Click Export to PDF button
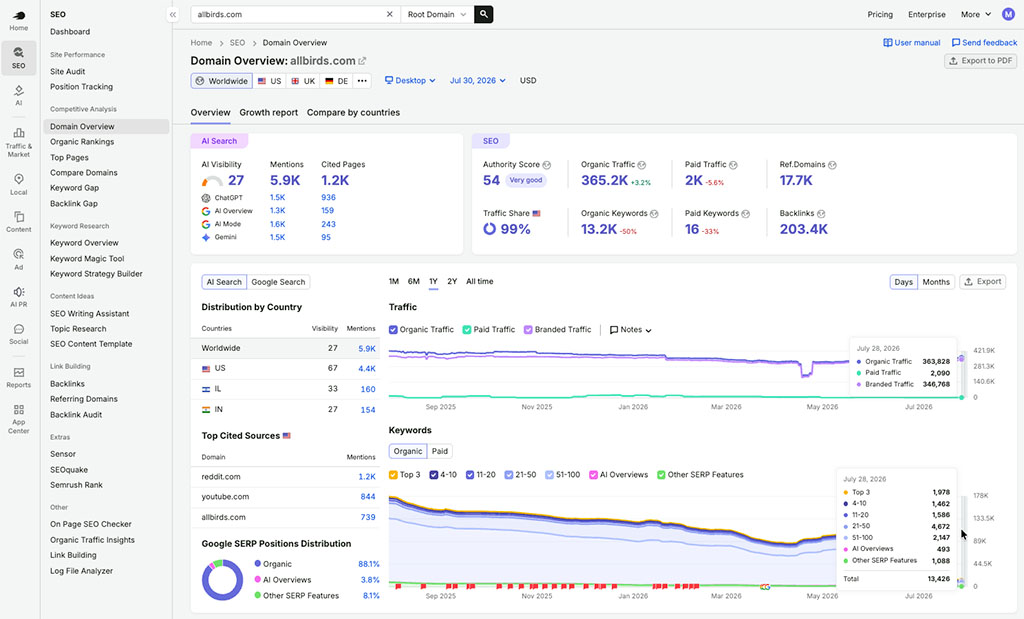Screen dimensions: 1024x619 click(x=980, y=61)
